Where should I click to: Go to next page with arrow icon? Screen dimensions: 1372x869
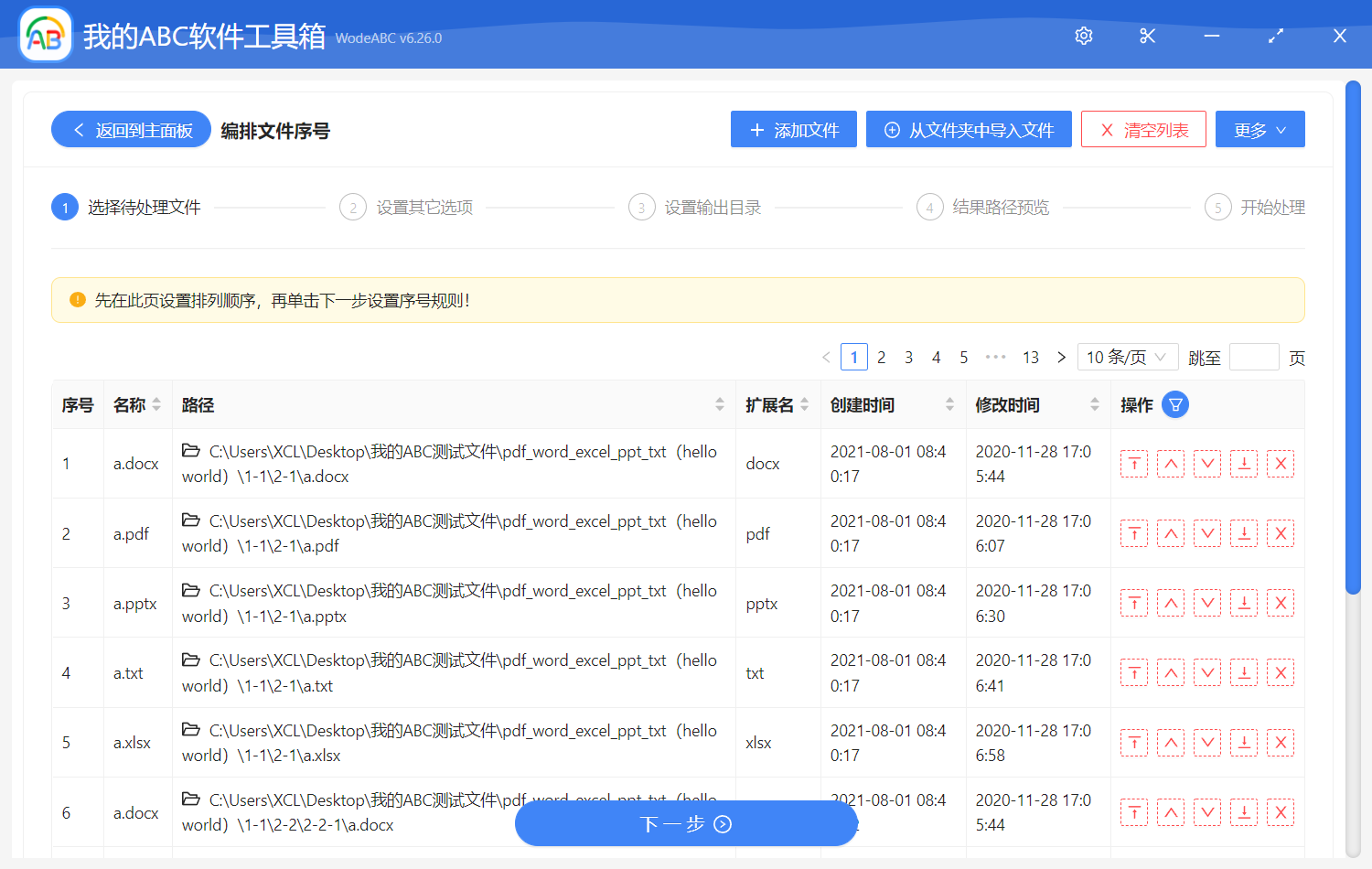pyautogui.click(x=1060, y=357)
